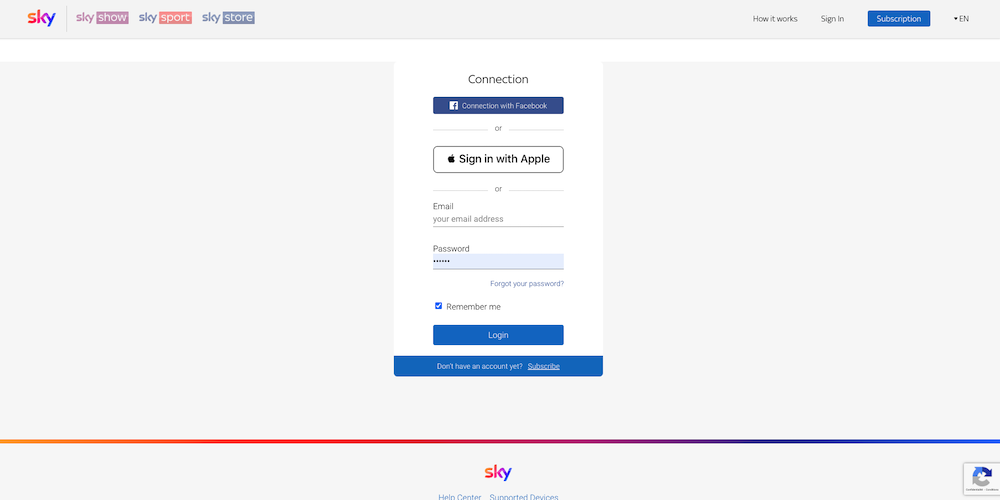
Task: Click the Apple logo in sign-in button
Action: (451, 159)
